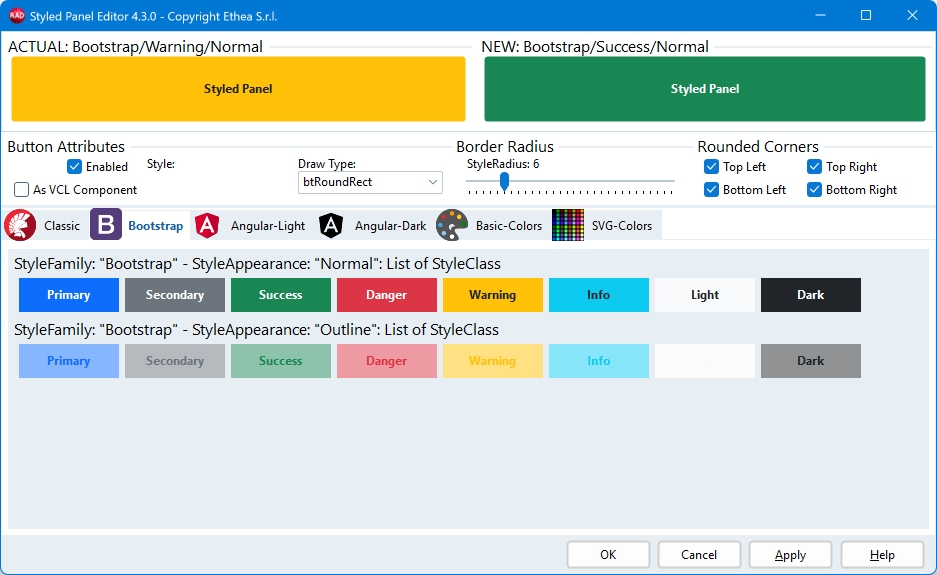This screenshot has width=937, height=575.
Task: Click the 'StyleRadius: 6' label
Action: click(503, 164)
